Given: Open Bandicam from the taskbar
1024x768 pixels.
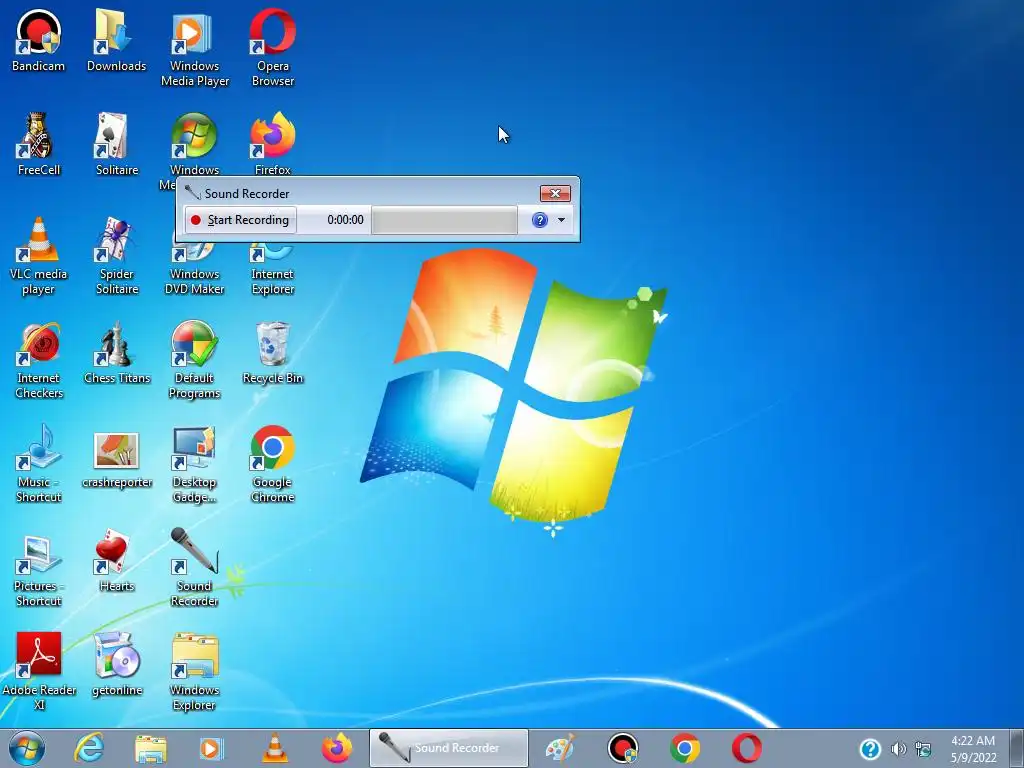Looking at the screenshot, I should tap(622, 748).
